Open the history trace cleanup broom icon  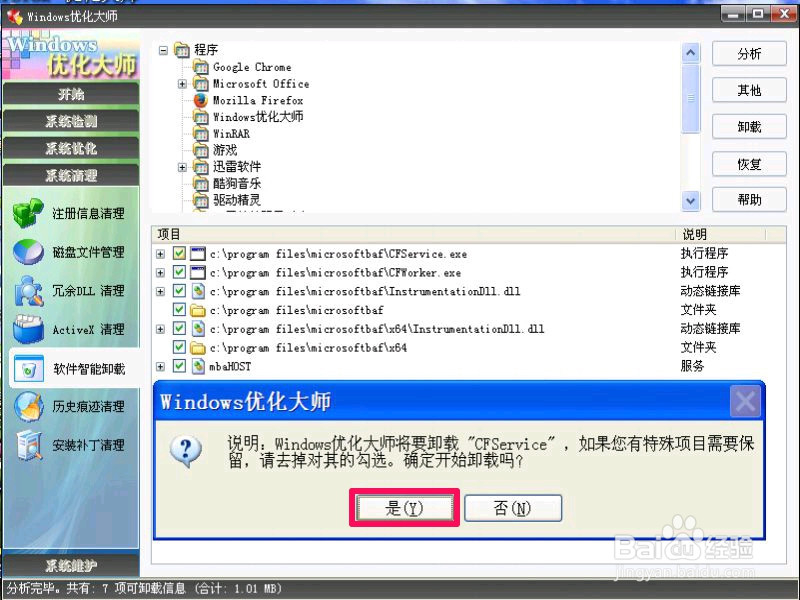point(28,407)
